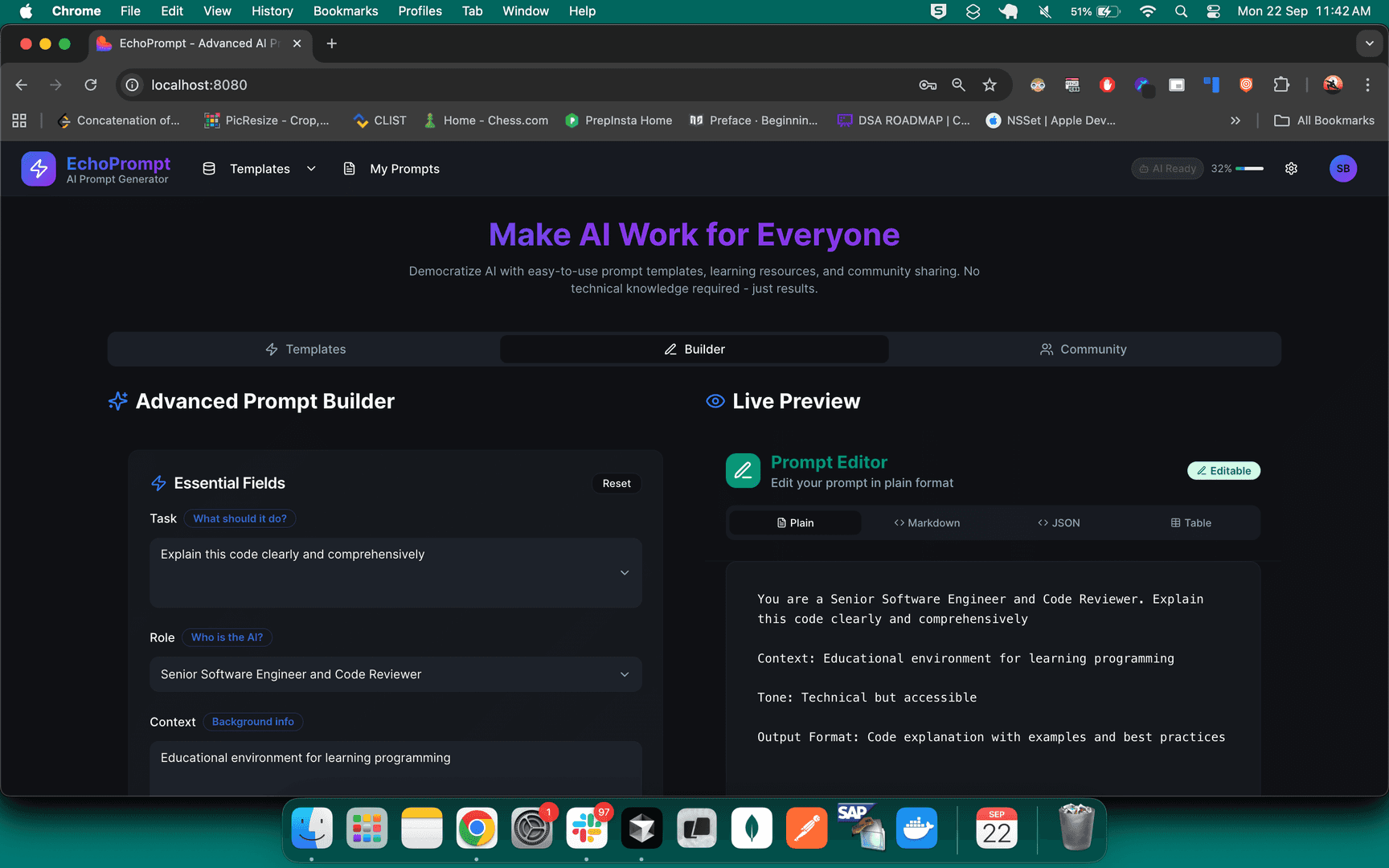This screenshot has height=868, width=1389.
Task: Click the Live Preview eye icon
Action: 715,401
